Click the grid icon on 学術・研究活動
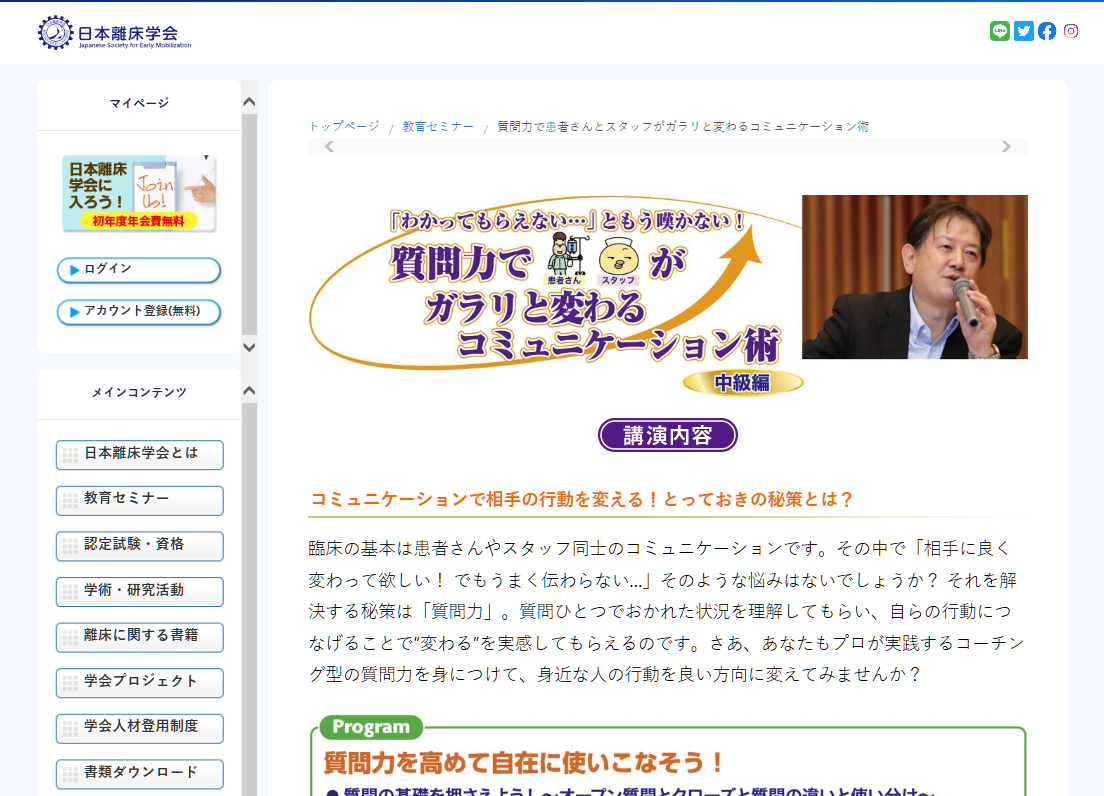Screen dimensions: 1104x796 (x=70, y=592)
